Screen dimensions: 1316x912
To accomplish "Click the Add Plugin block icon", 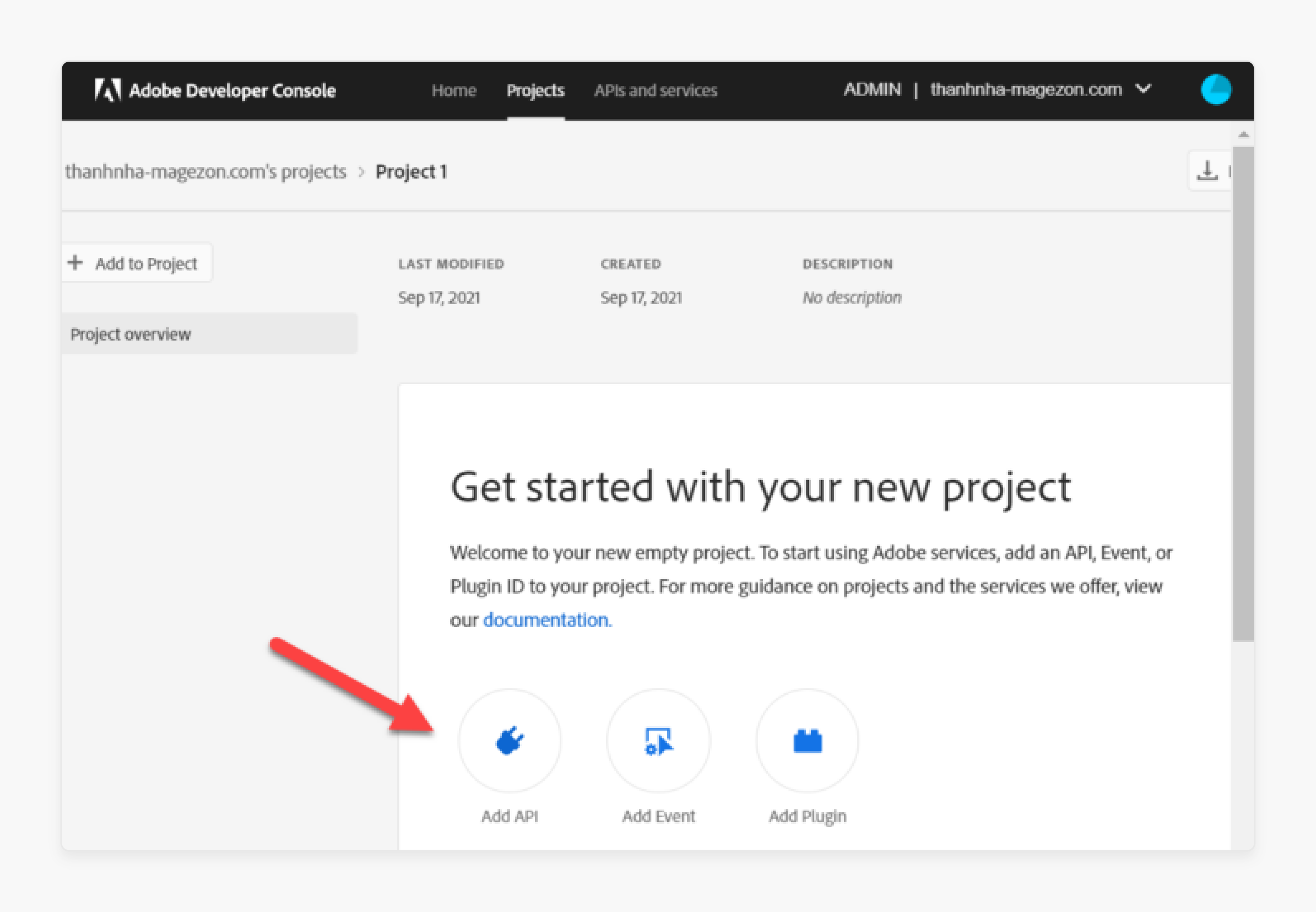I will [x=807, y=741].
